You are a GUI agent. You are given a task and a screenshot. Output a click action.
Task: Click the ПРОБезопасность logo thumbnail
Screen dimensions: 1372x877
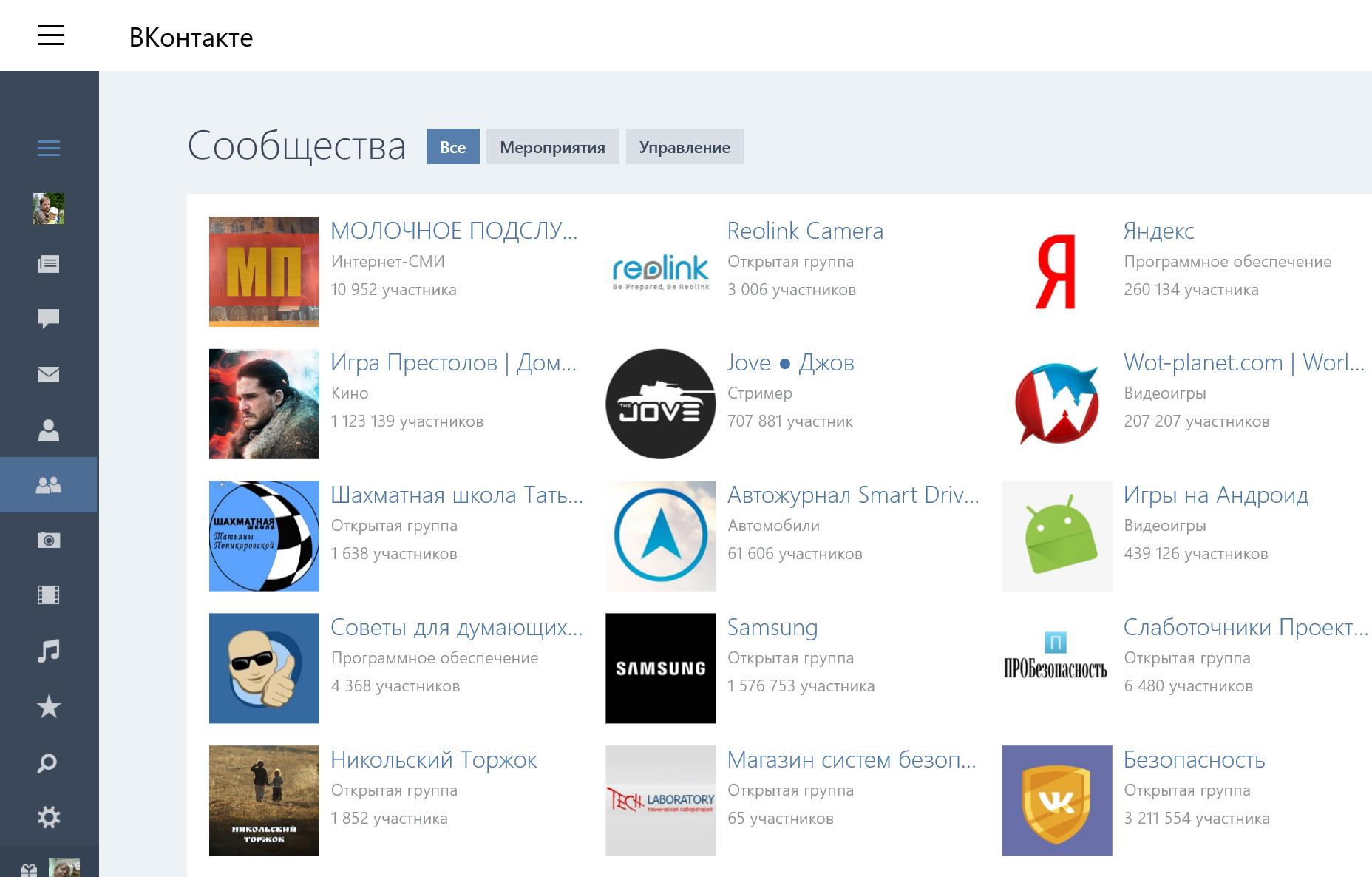click(x=1057, y=668)
